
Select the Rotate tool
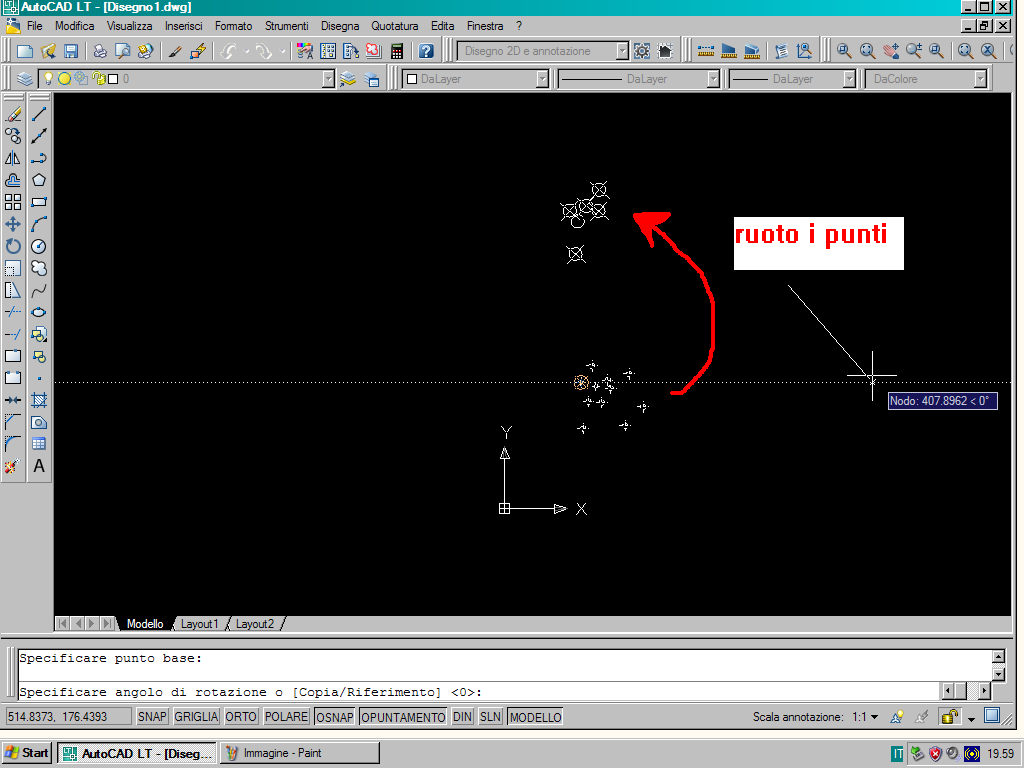click(13, 246)
